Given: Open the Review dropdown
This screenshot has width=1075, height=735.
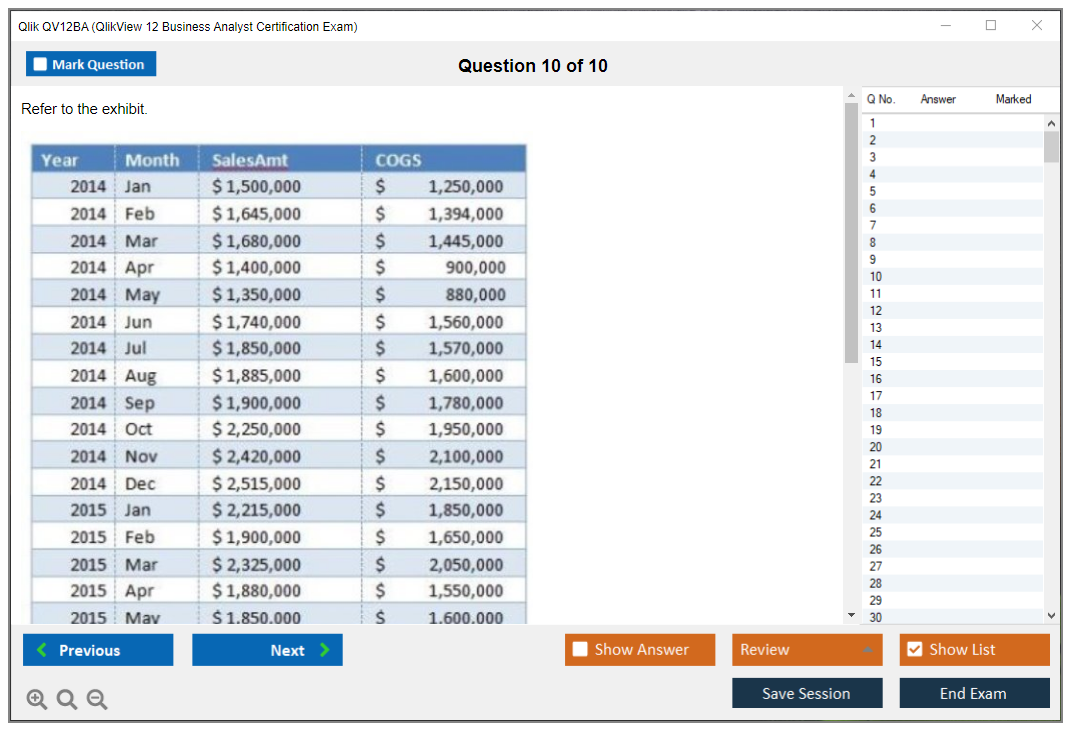Looking at the screenshot, I should (x=807, y=650).
